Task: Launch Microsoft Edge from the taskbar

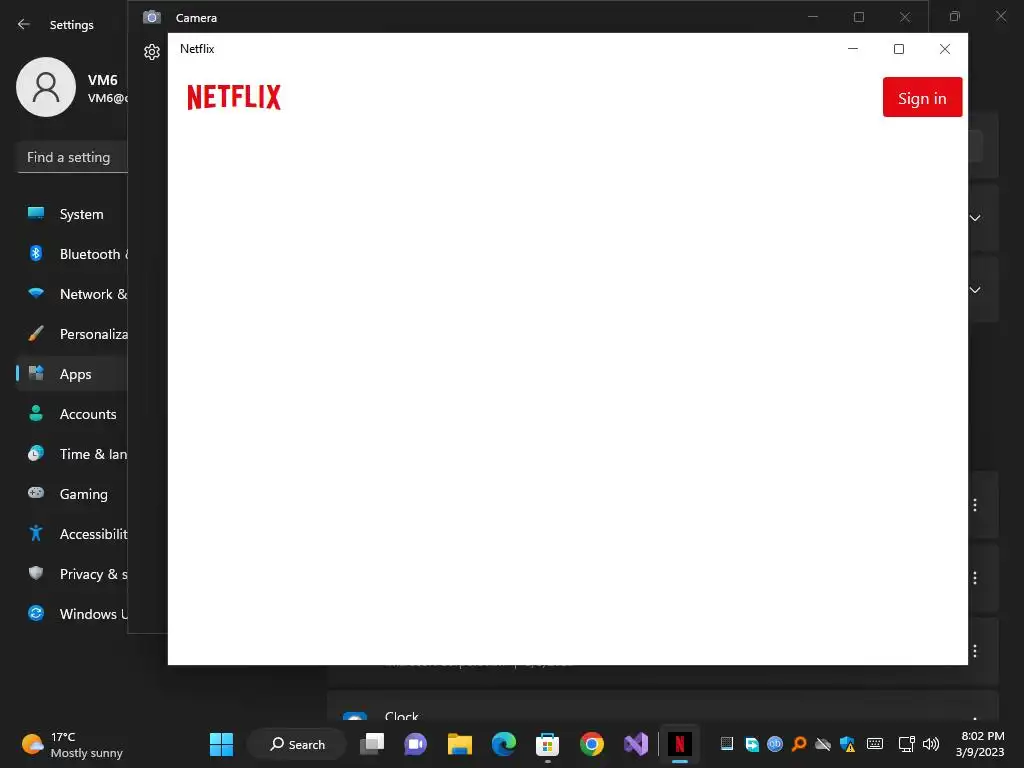Action: coord(504,744)
